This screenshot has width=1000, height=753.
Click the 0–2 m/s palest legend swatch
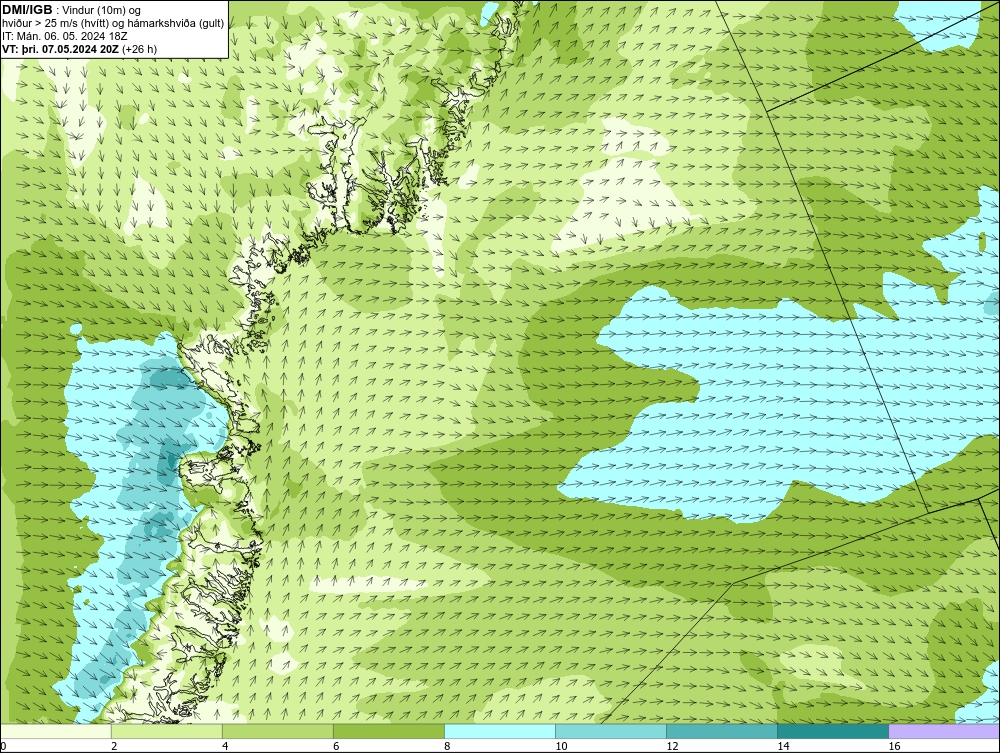coord(55,731)
